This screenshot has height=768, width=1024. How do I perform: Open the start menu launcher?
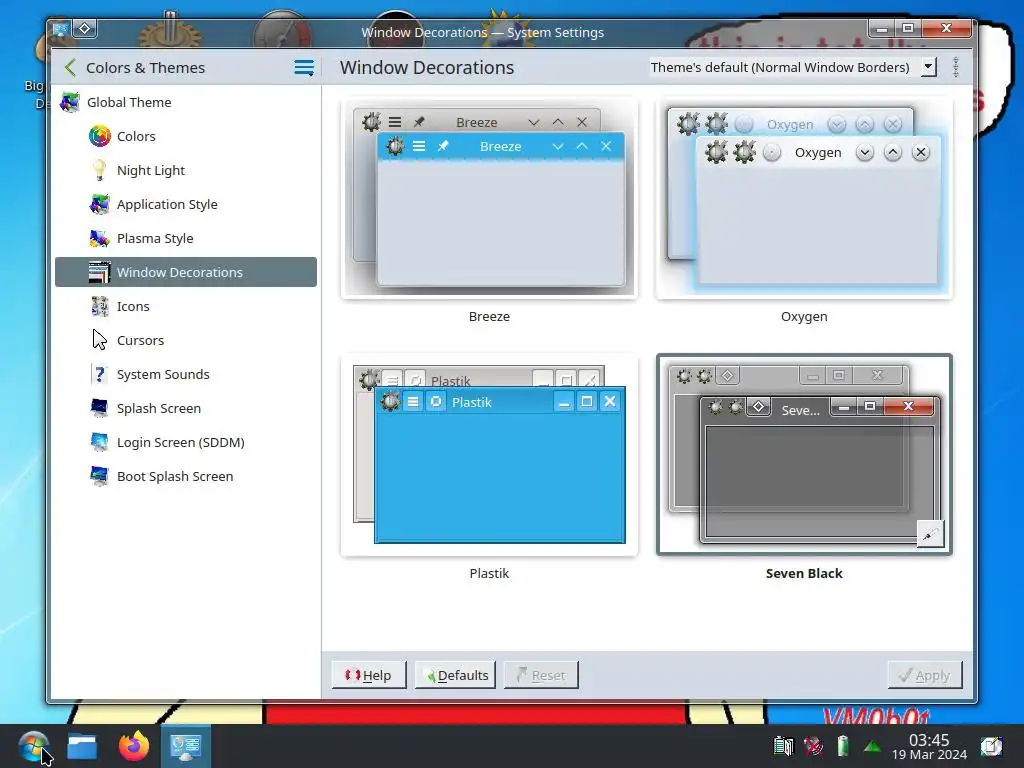point(33,746)
